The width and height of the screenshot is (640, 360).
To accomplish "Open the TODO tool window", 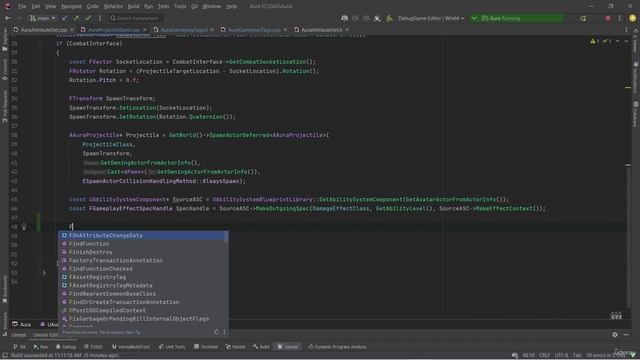I will (93, 347).
